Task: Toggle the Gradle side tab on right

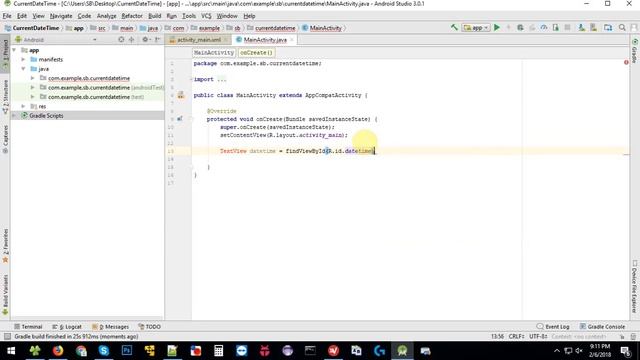Action: (635, 51)
